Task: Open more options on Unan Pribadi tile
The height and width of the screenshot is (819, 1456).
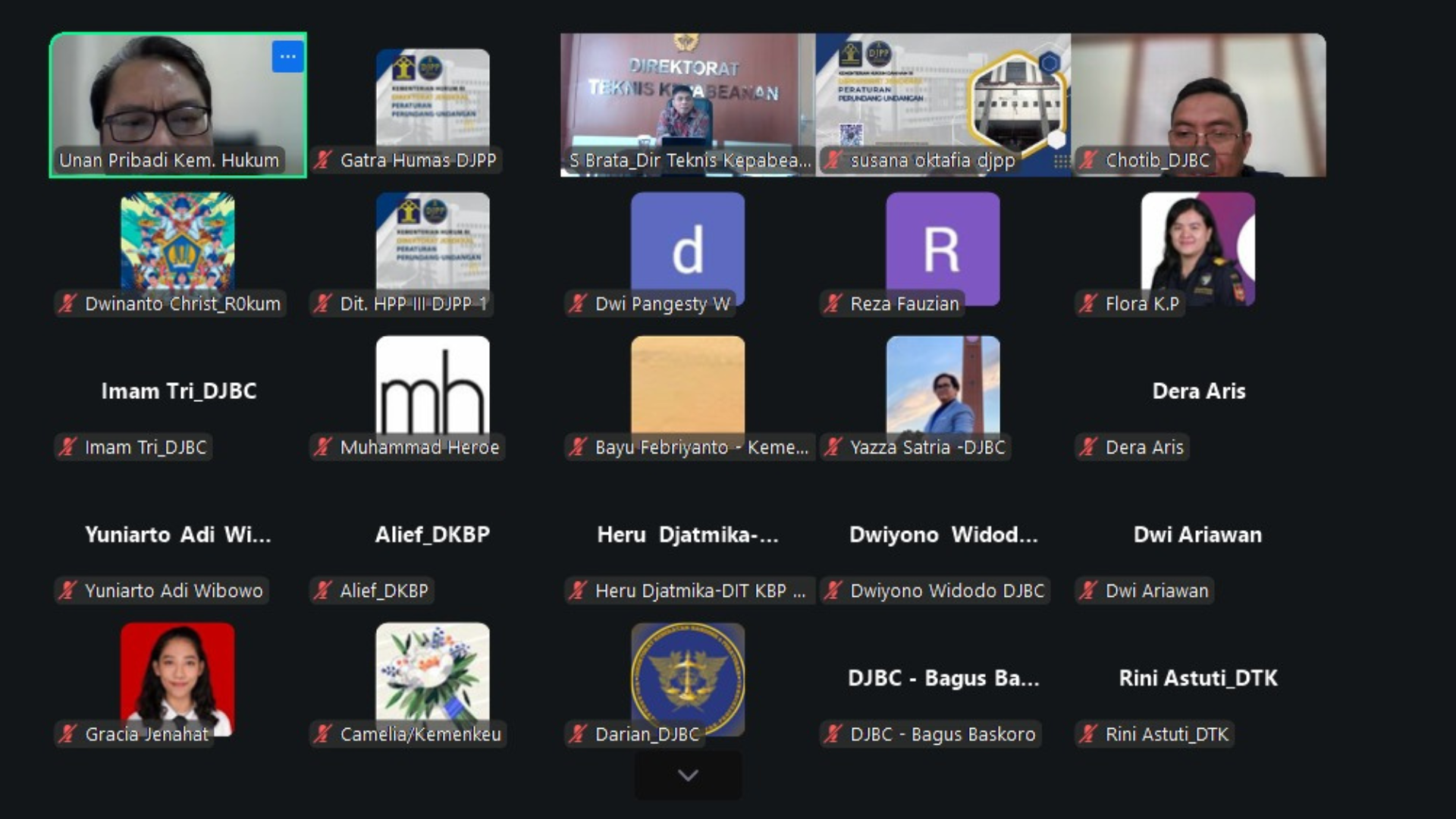Action: tap(287, 57)
